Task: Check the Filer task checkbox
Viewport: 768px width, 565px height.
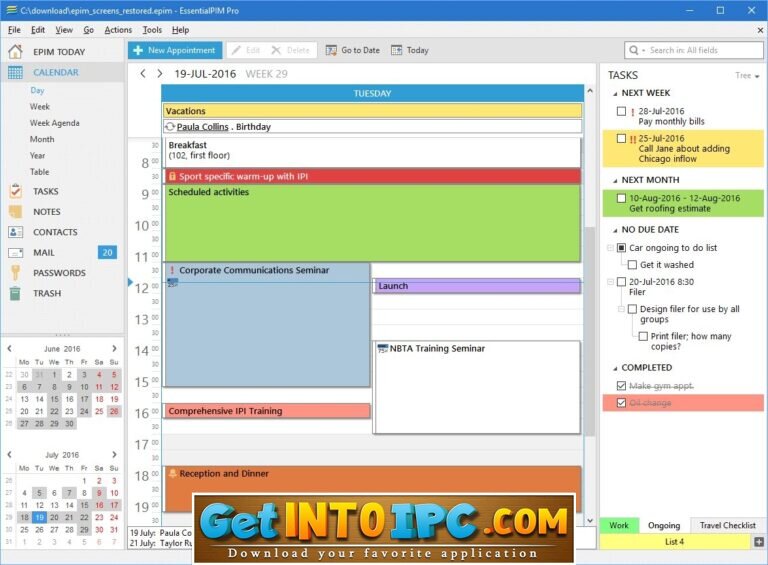Action: pos(621,282)
